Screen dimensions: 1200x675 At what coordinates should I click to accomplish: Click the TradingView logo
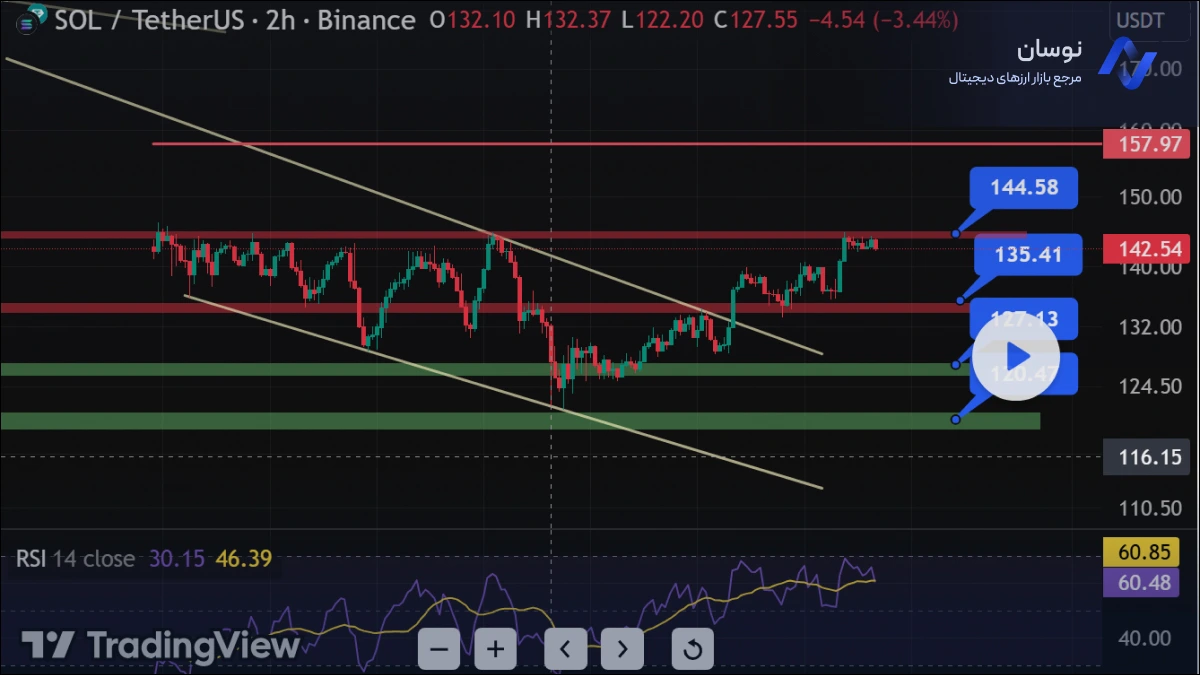[x=160, y=645]
